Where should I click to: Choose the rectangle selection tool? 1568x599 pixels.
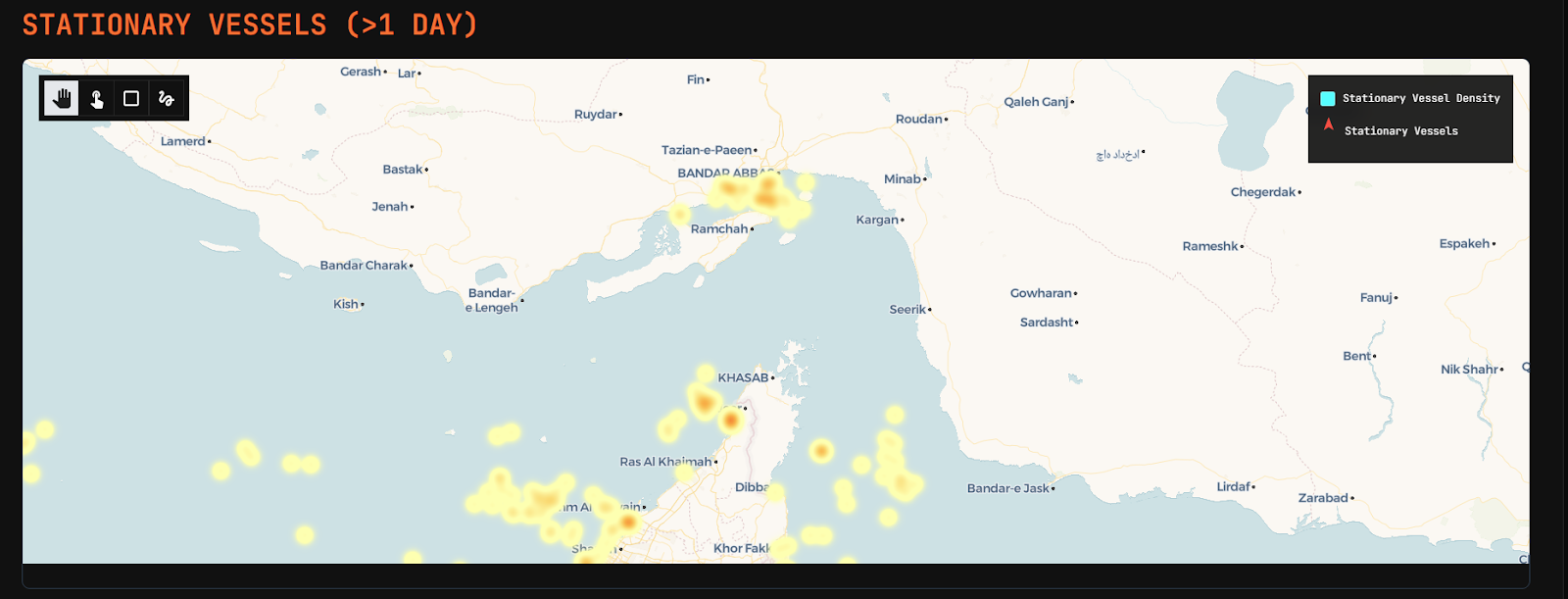click(131, 98)
